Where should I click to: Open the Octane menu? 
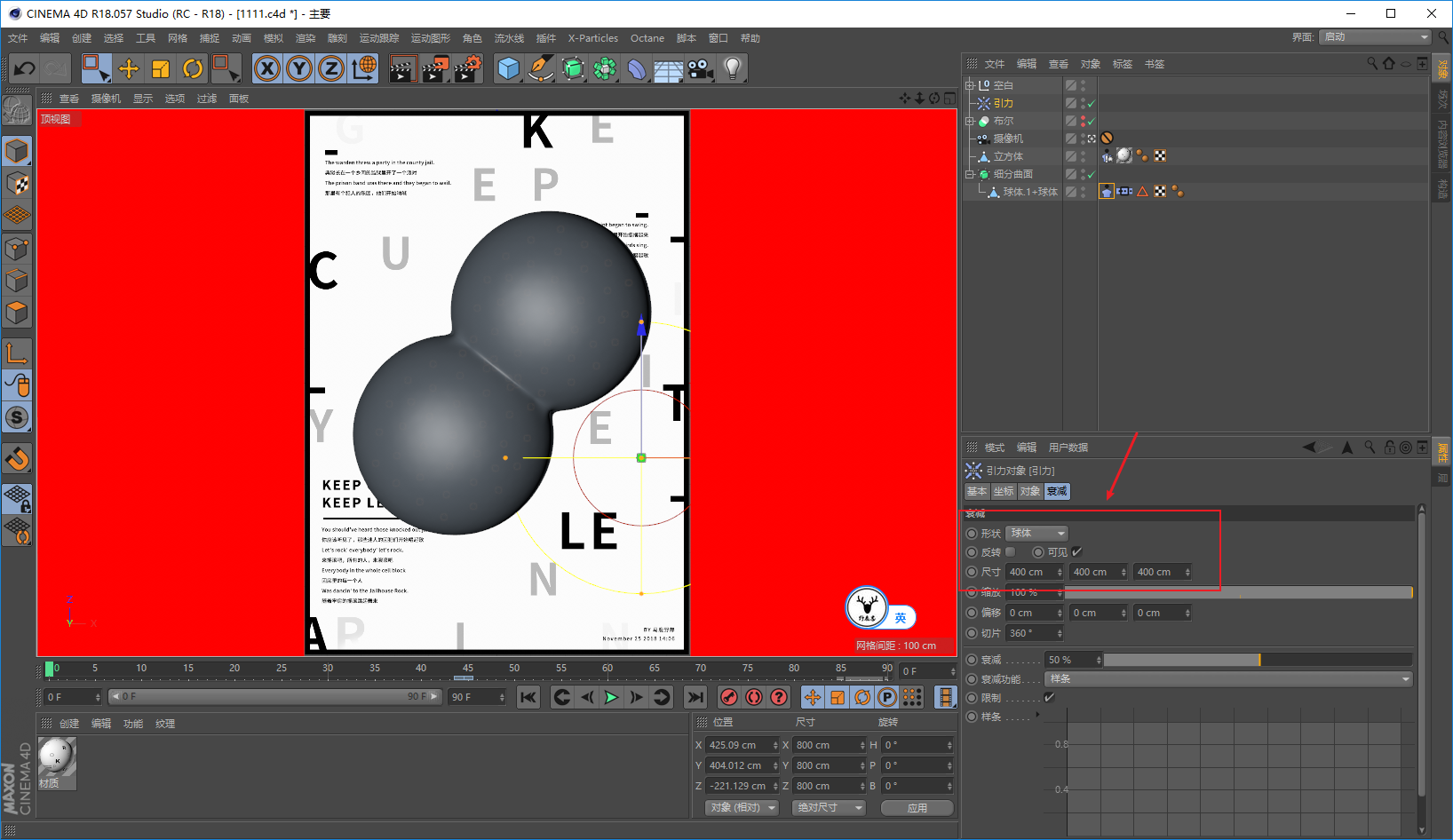coord(647,38)
